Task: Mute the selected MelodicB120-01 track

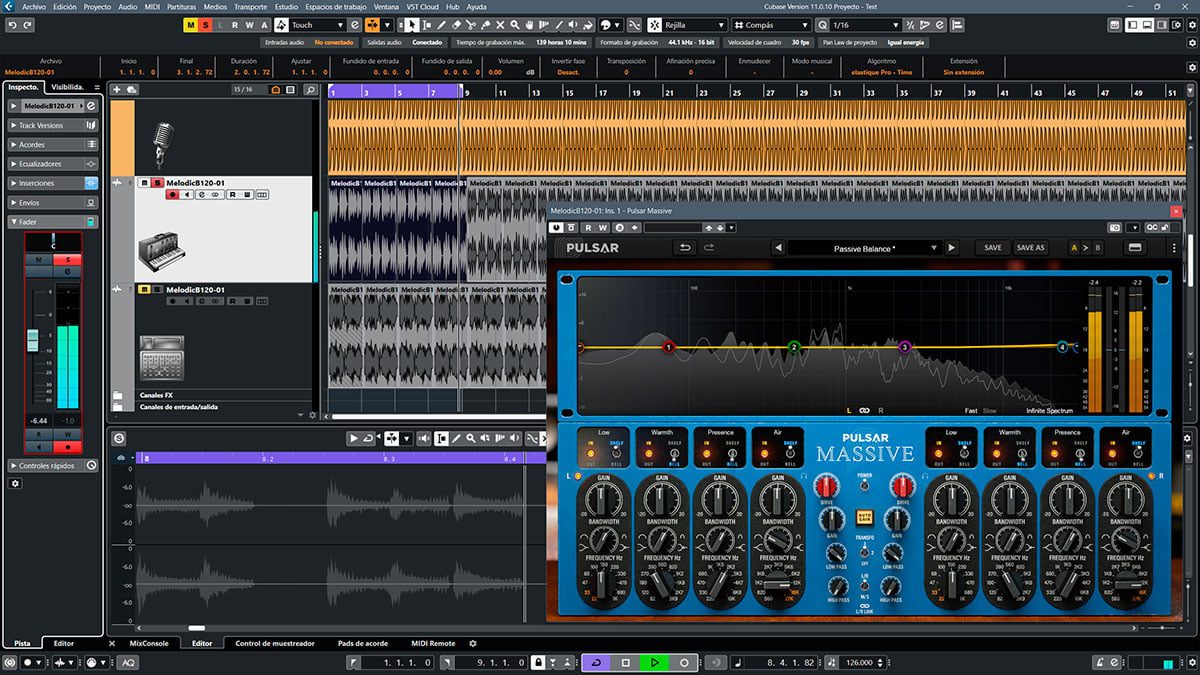Action: (x=145, y=183)
